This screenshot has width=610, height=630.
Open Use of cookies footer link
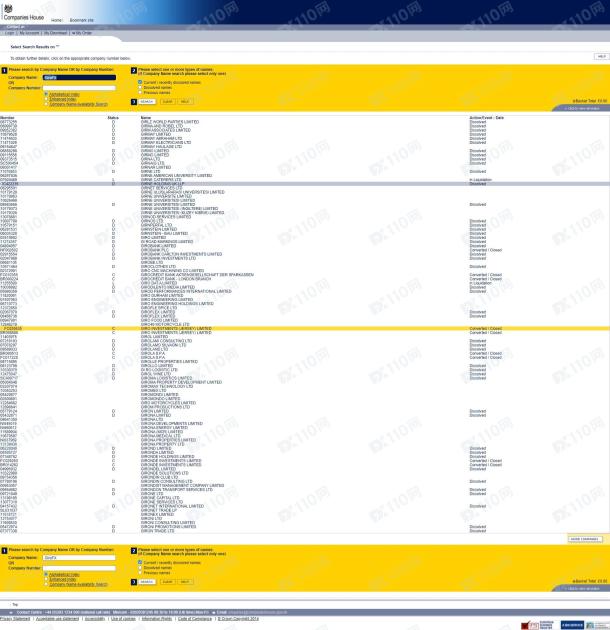click(123, 619)
